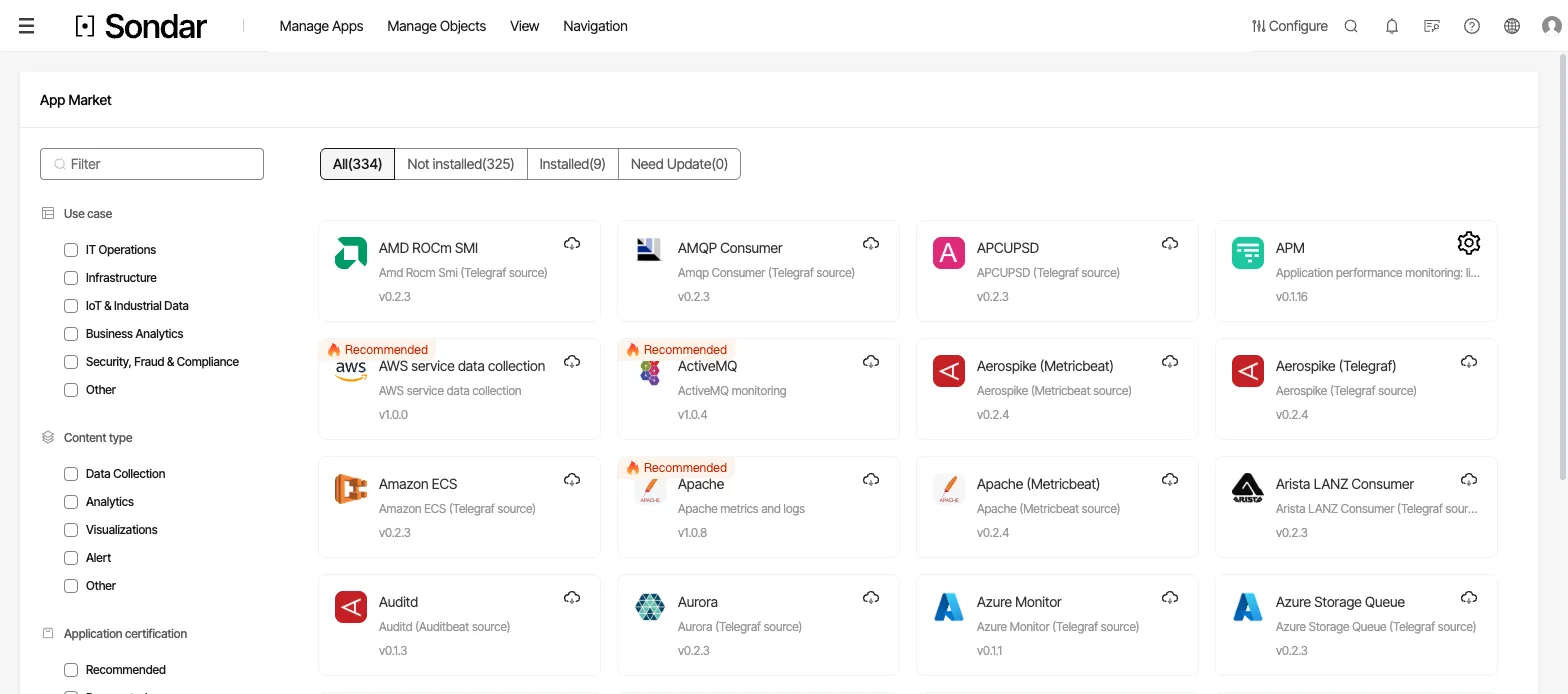Download Arista LANZ Consumer app
Image resolution: width=1568 pixels, height=694 pixels.
(x=1469, y=480)
